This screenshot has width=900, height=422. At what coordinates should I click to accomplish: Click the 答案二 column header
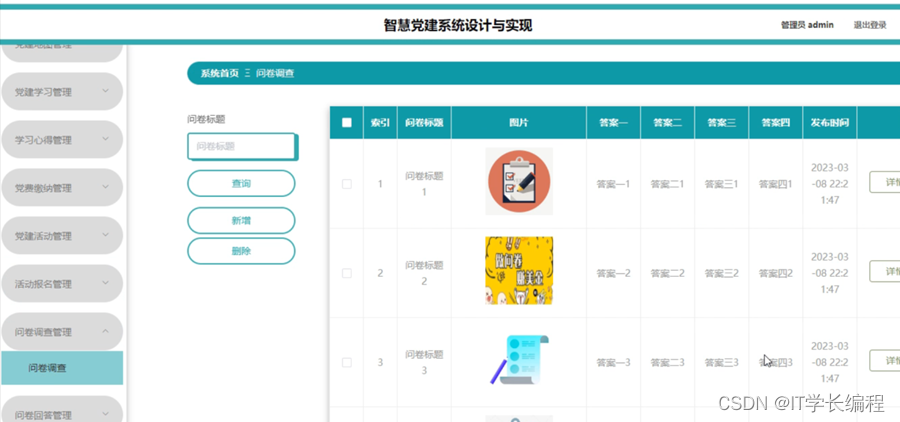click(x=668, y=122)
